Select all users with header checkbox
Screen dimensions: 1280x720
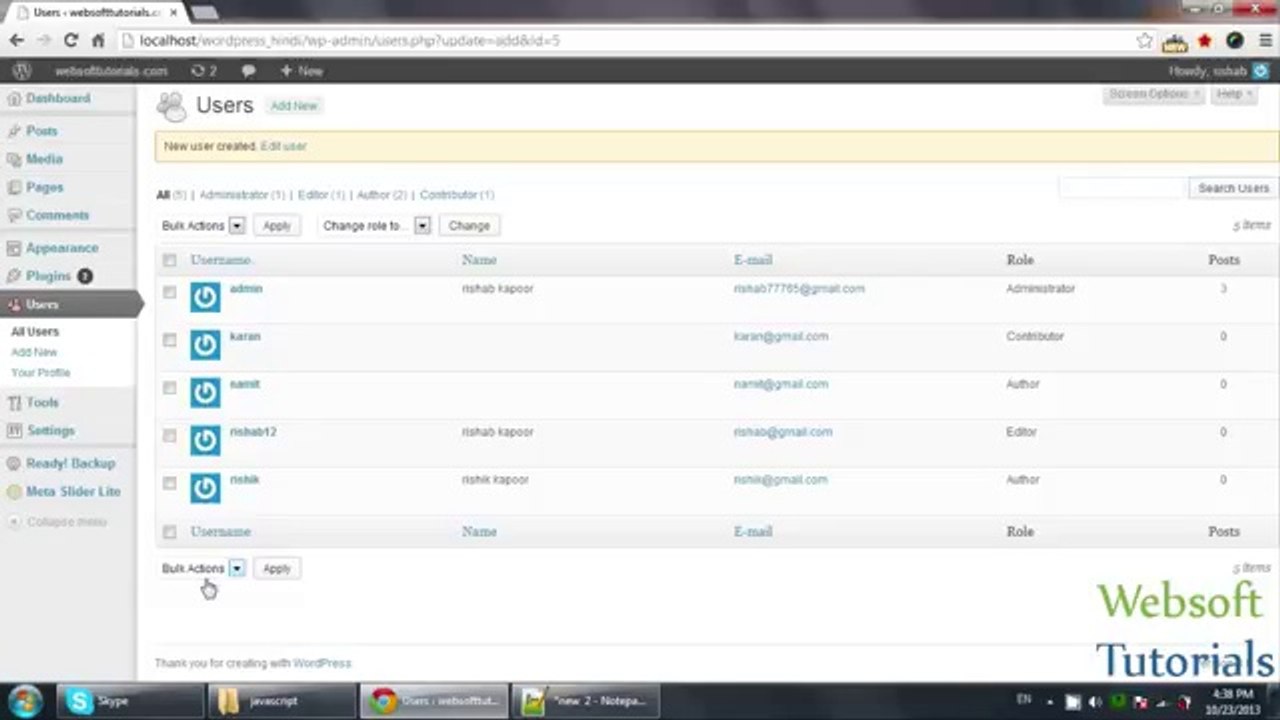(169, 260)
